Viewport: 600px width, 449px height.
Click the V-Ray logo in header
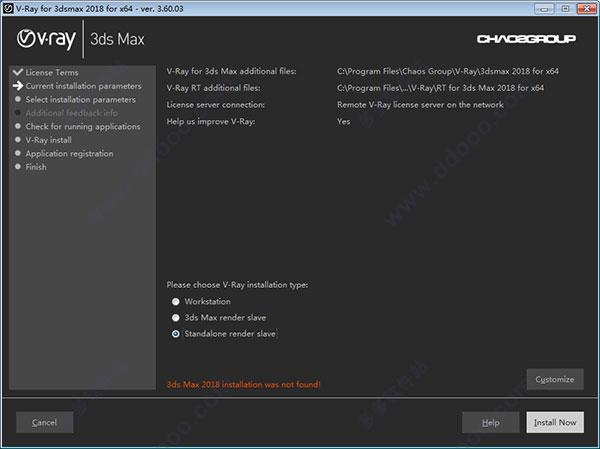click(46, 41)
